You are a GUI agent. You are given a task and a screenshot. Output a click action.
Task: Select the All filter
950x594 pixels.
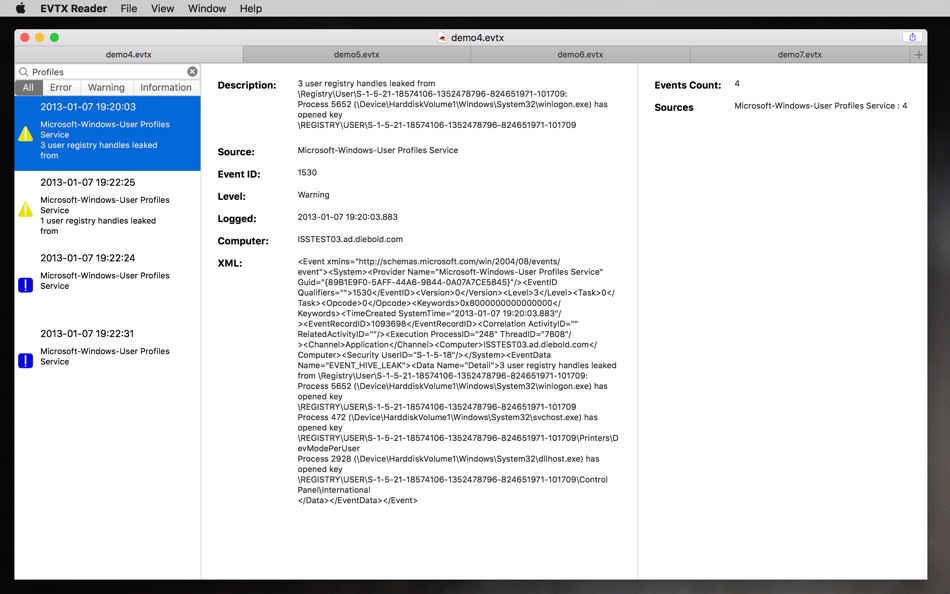click(28, 87)
